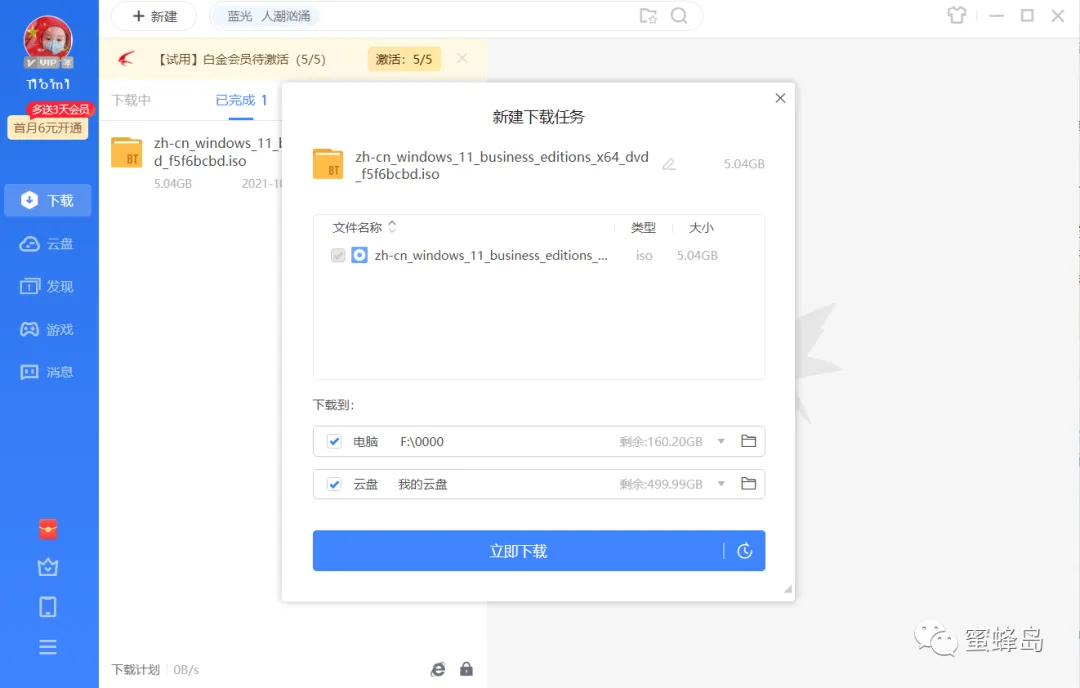Click the 立即下载 button

tap(518, 551)
